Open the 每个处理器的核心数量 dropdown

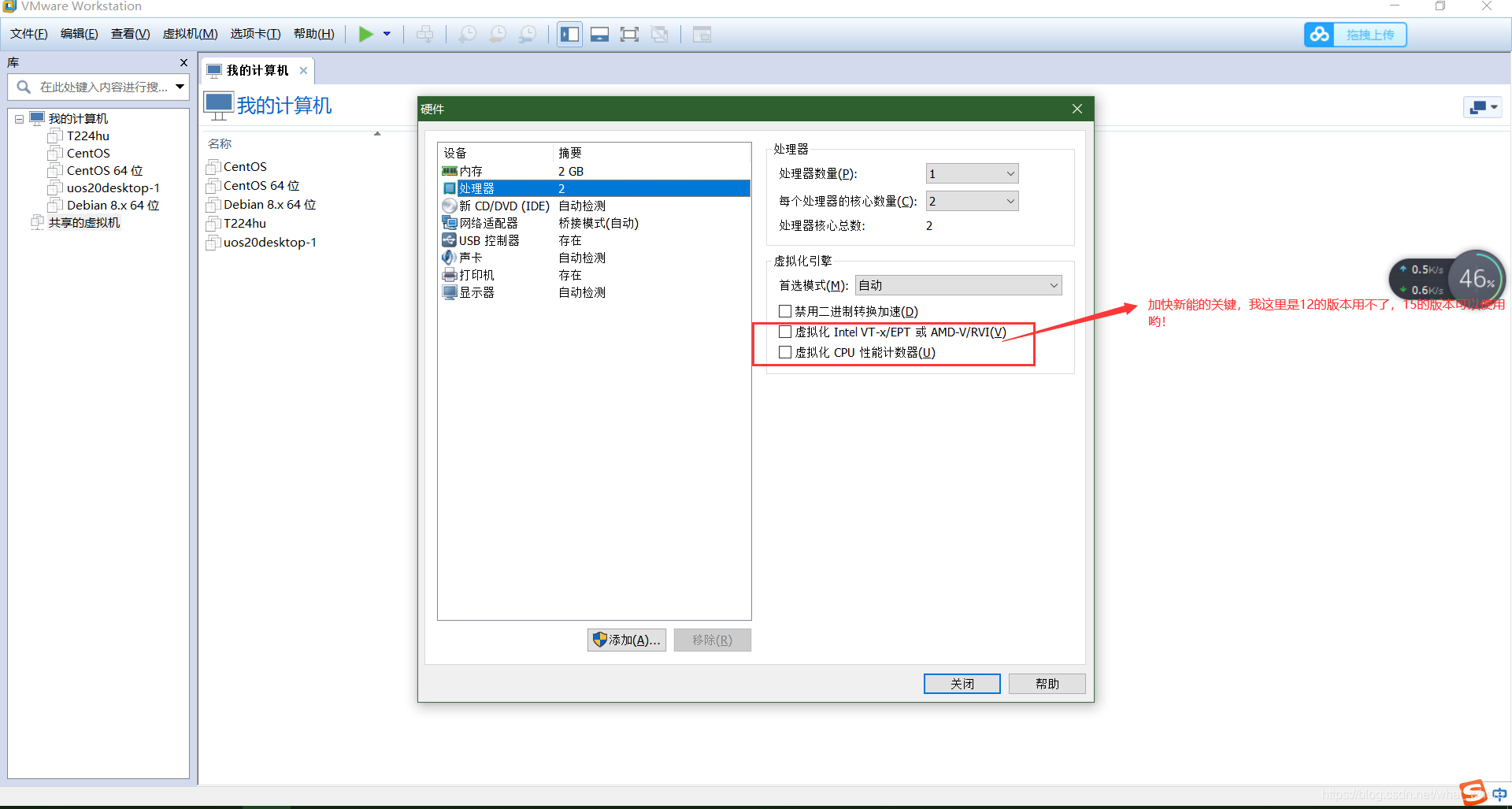[972, 201]
